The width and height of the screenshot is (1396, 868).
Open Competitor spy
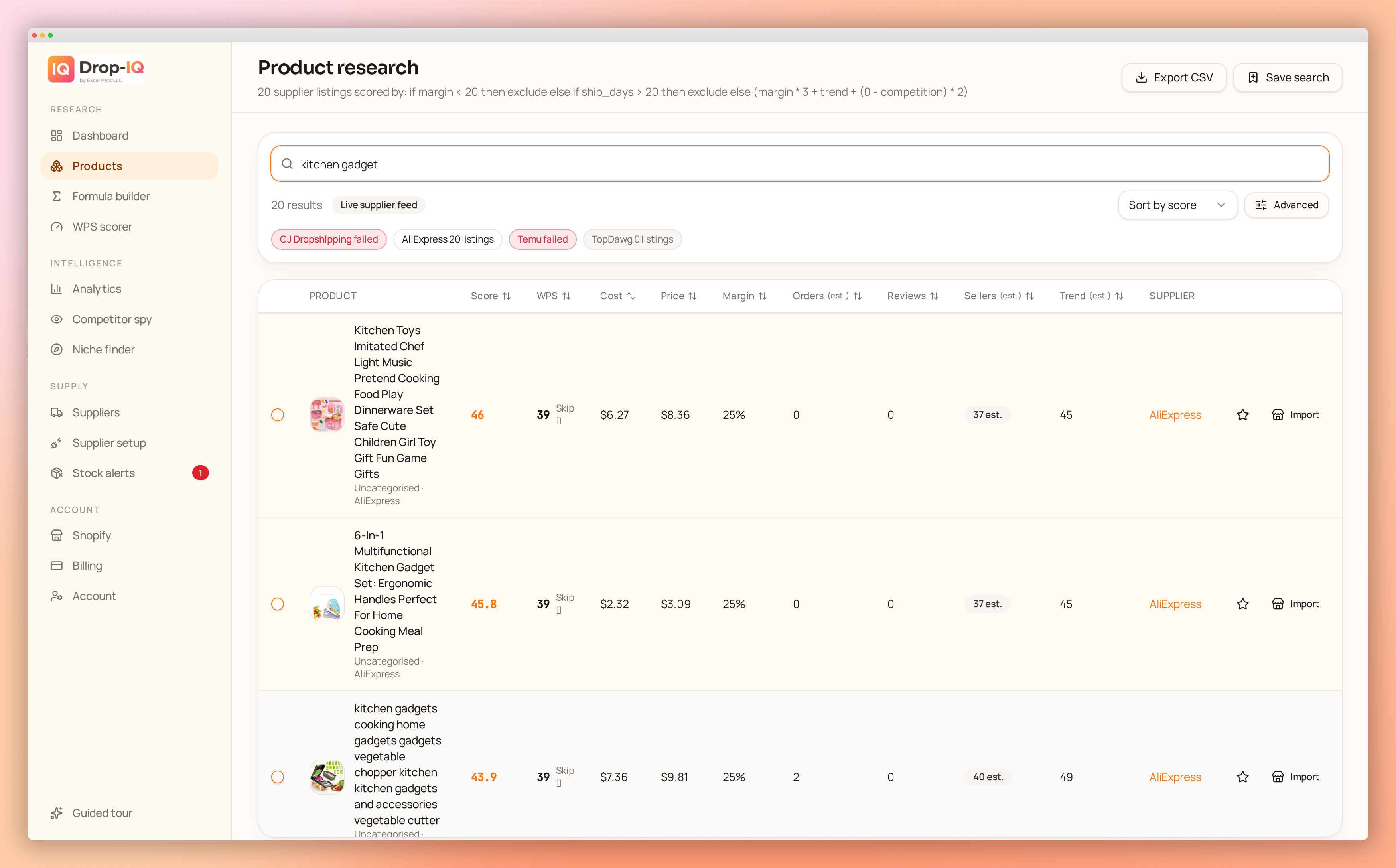pos(129,319)
